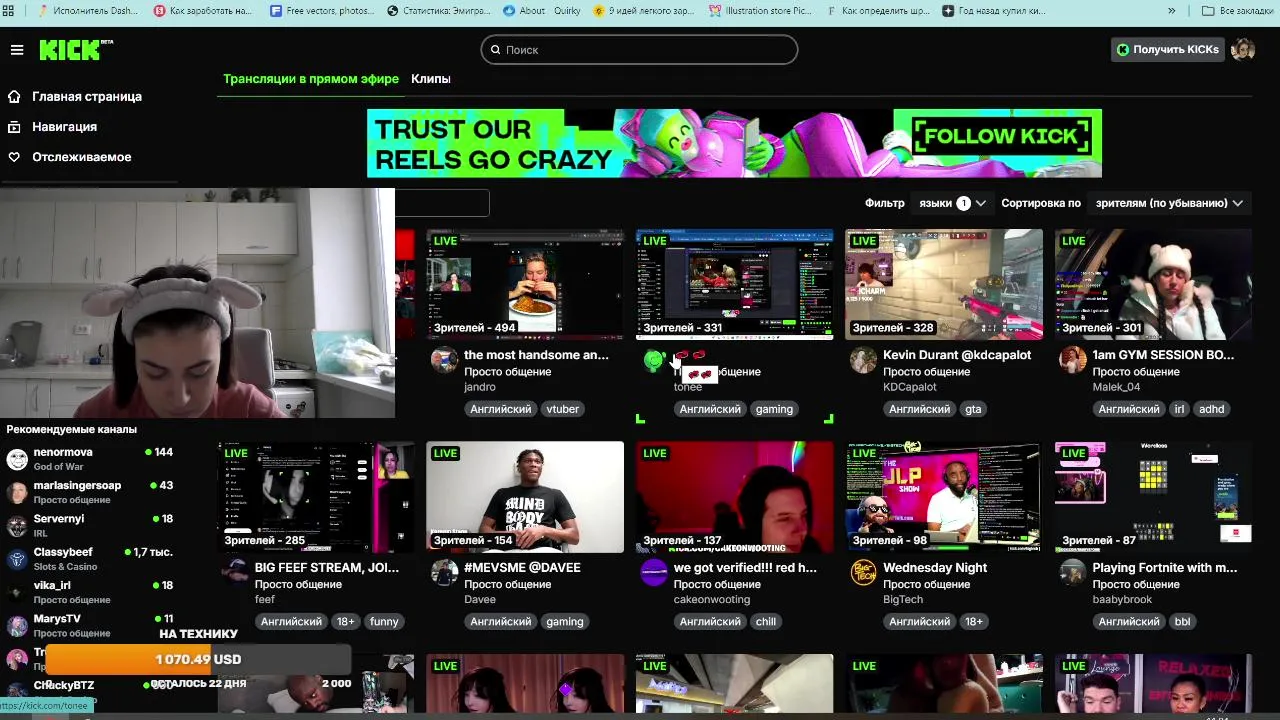Open Quirky bookmark in bookmarks bar
Image resolution: width=1280 pixels, height=720 pixels.
[566, 11]
